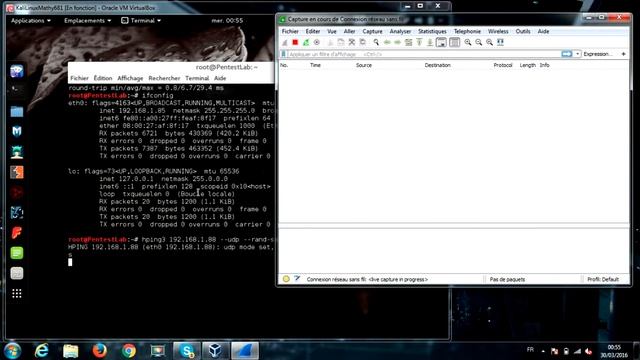Image resolution: width=640 pixels, height=360 pixels.
Task: Open Applications dropdown in Kali top bar
Action: (x=31, y=20)
